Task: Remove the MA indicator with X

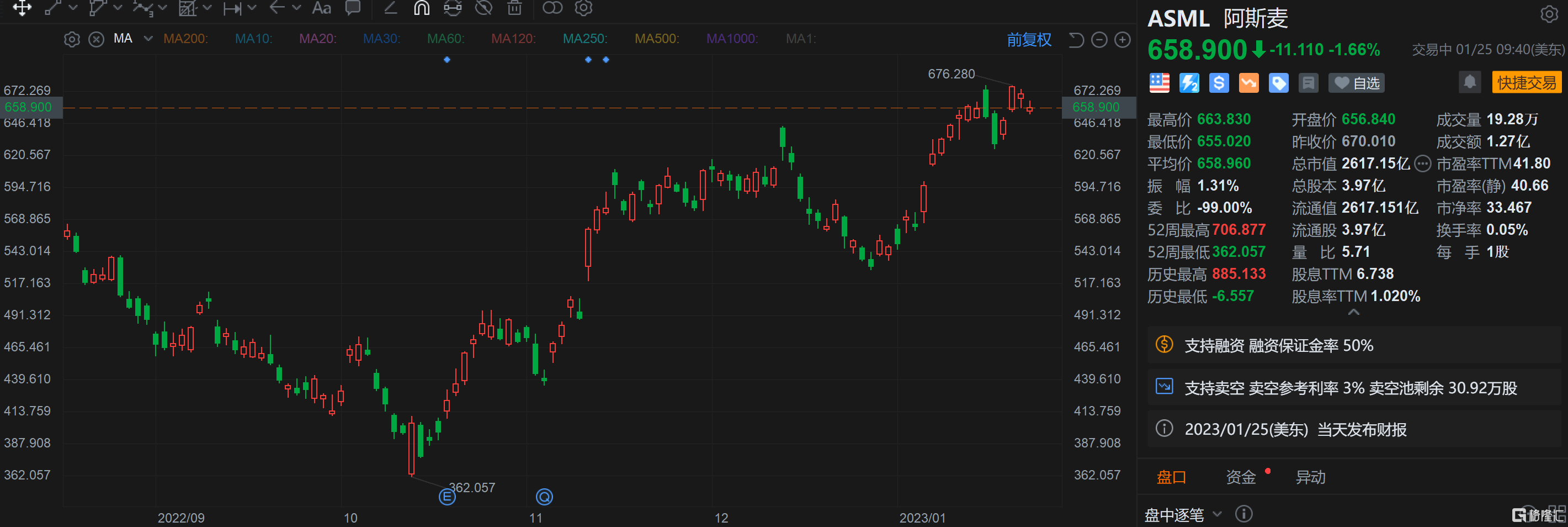Action: pyautogui.click(x=96, y=39)
